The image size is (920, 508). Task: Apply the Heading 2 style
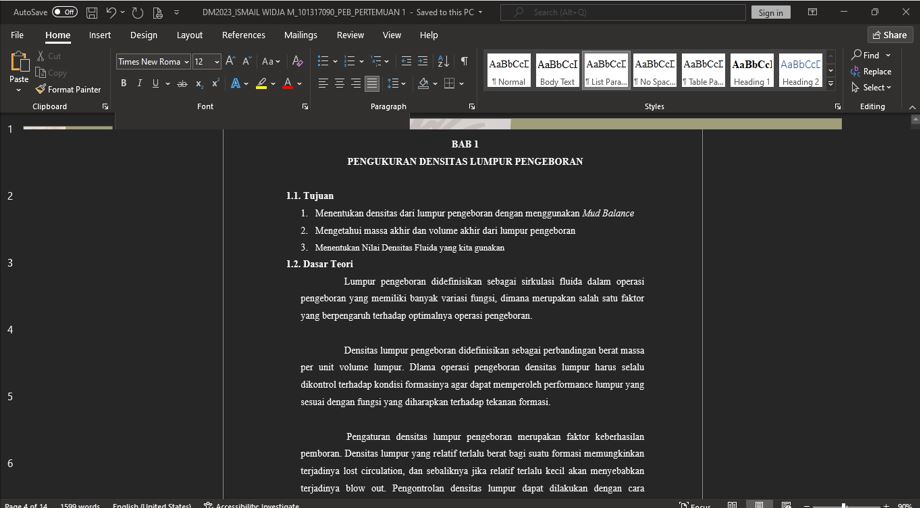801,70
